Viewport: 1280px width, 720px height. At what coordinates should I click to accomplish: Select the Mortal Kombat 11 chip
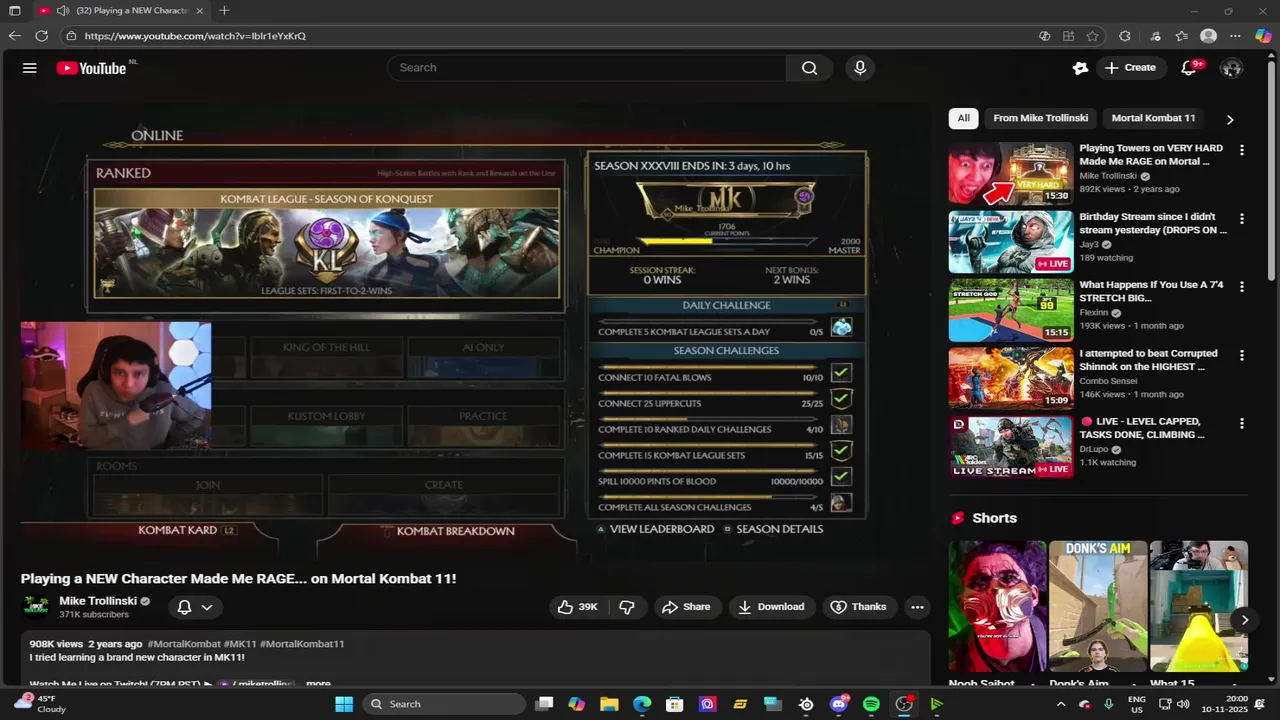click(1153, 118)
